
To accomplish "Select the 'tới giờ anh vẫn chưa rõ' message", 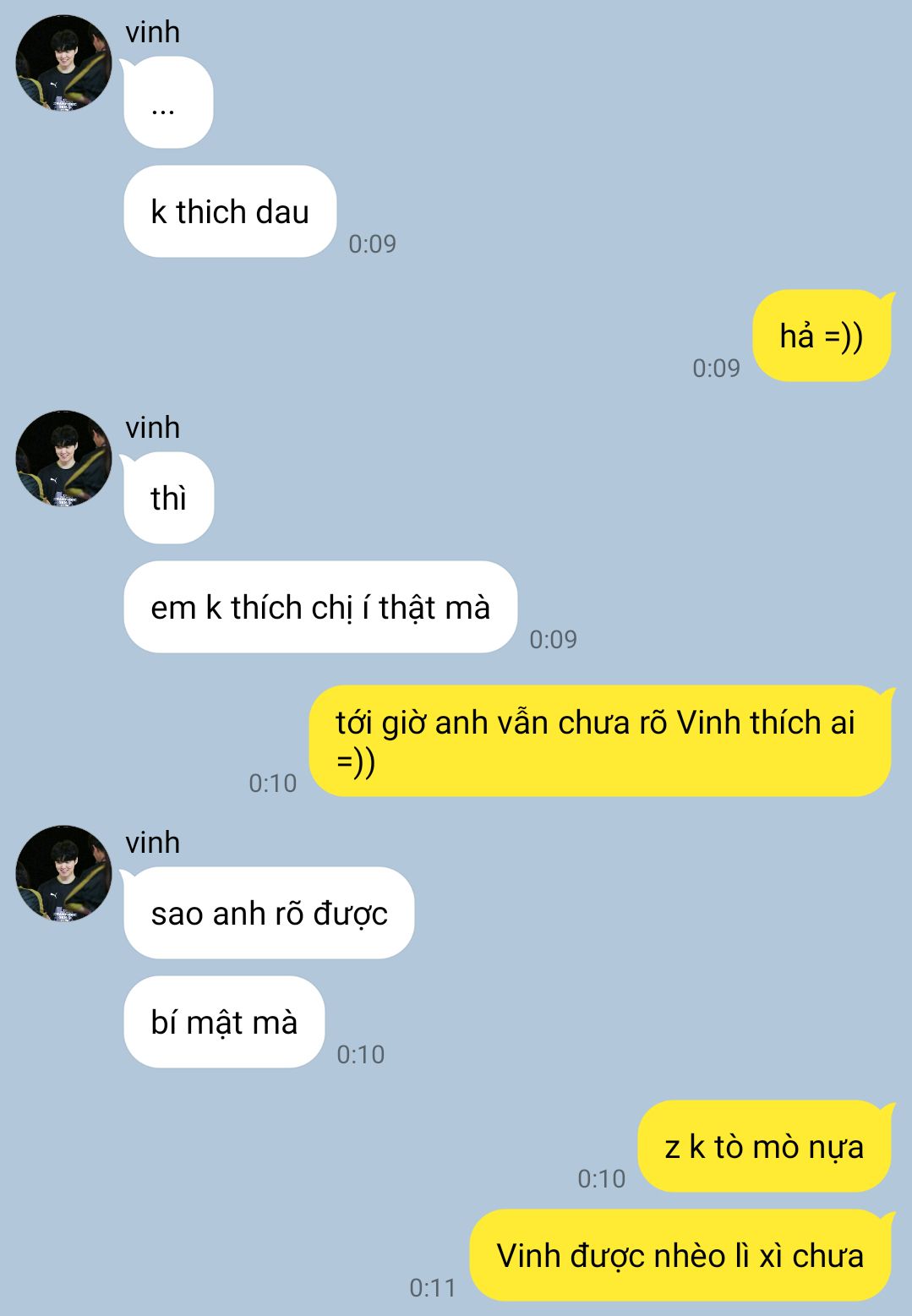I will click(x=601, y=741).
